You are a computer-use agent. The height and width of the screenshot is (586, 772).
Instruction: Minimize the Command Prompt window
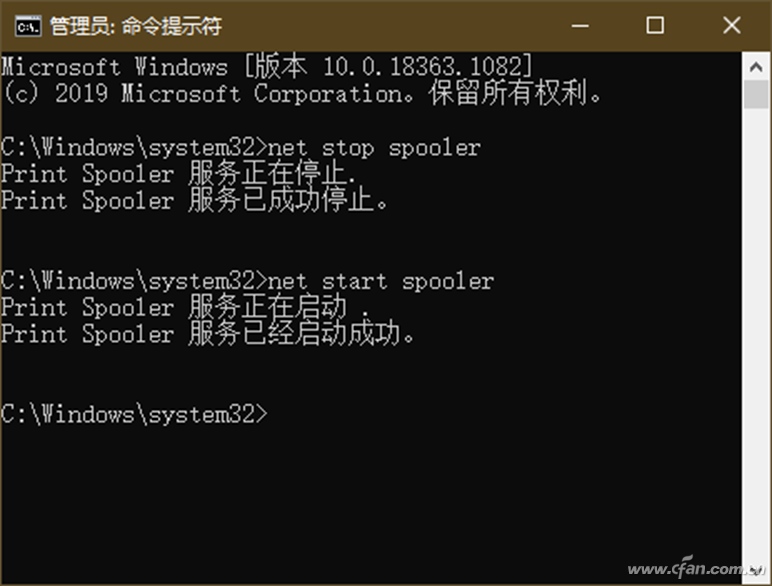coord(580,26)
